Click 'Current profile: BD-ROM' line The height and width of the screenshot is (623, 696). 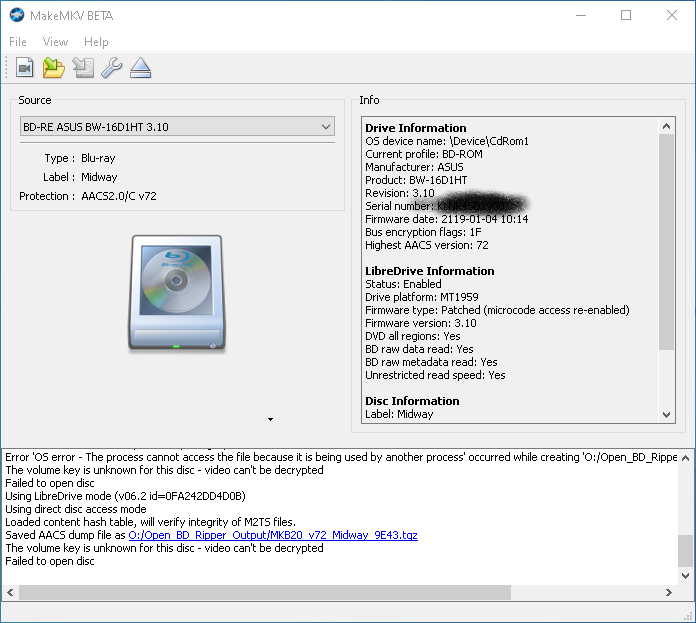click(x=424, y=154)
